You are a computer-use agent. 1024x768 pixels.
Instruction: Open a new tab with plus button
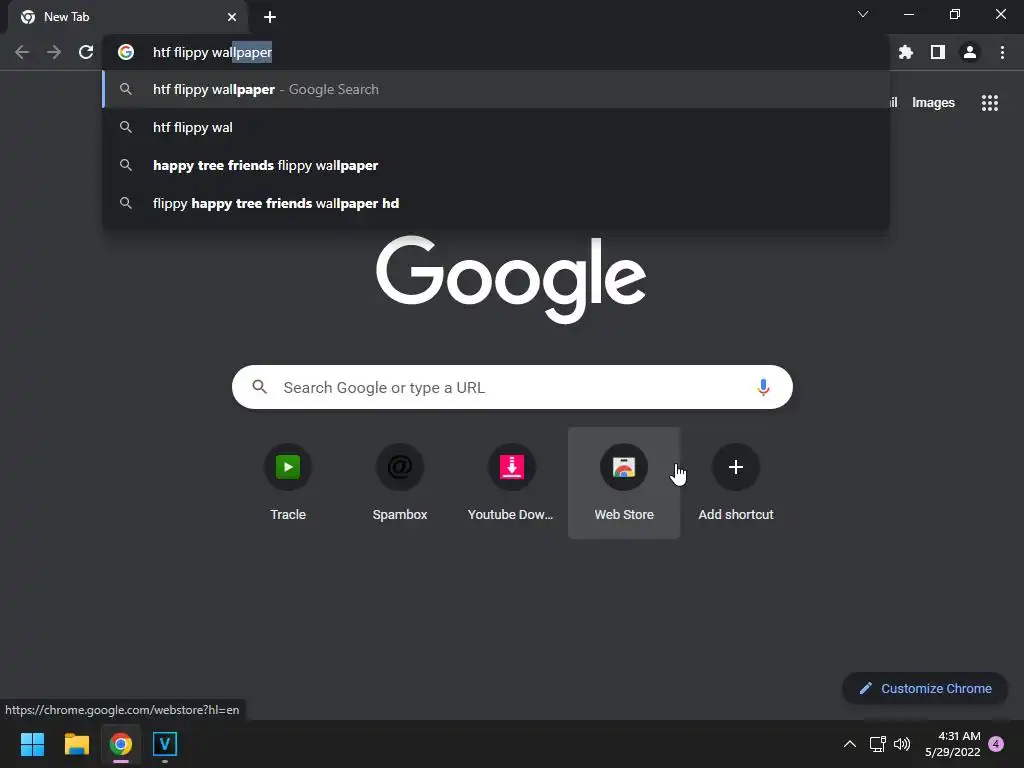click(270, 17)
